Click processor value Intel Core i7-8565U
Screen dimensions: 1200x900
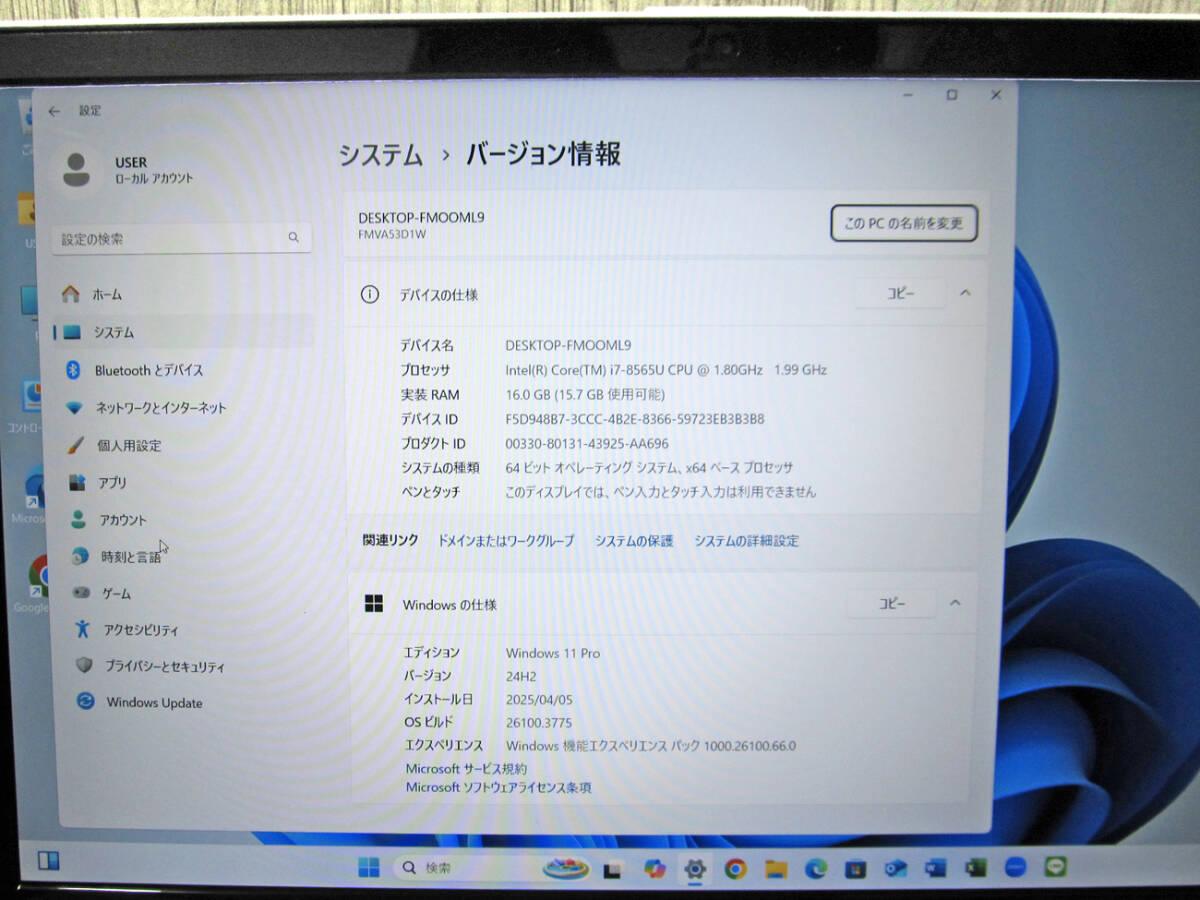666,370
